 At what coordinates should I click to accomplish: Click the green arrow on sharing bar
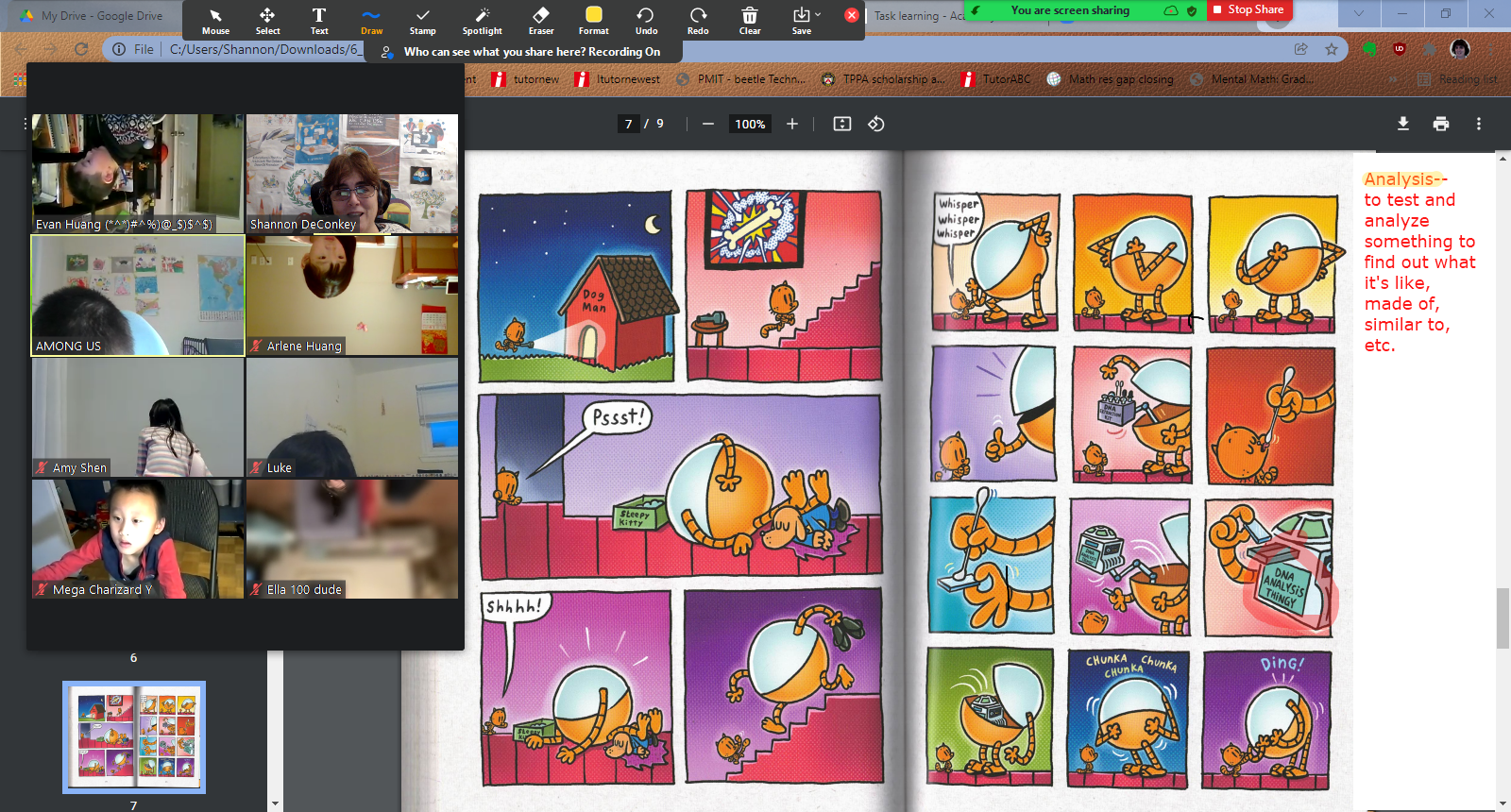coord(976,10)
